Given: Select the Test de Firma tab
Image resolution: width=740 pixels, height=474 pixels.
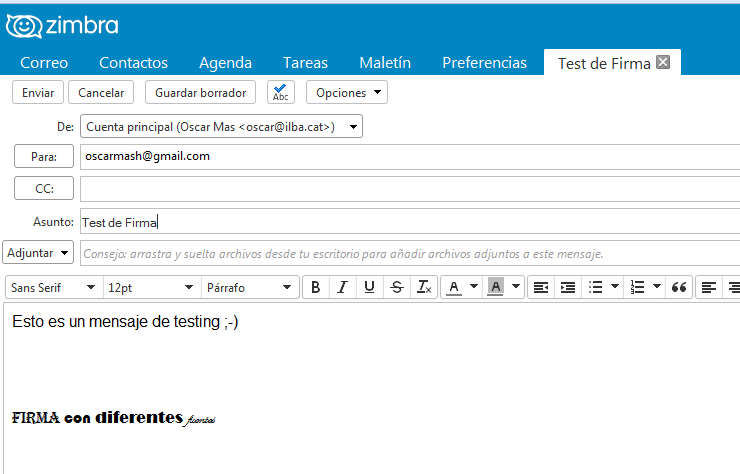Looking at the screenshot, I should coord(604,63).
